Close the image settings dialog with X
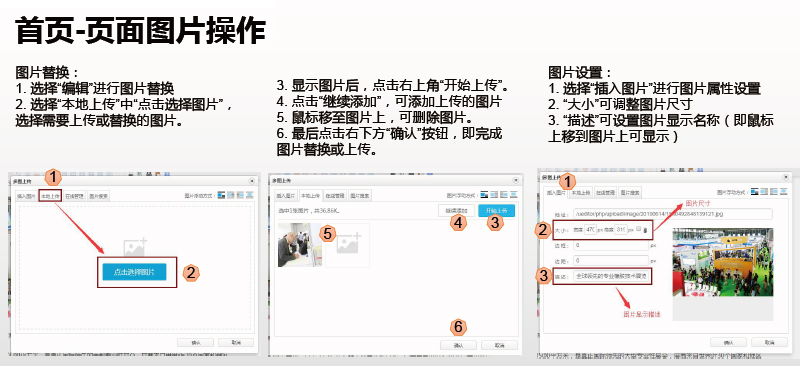This screenshot has width=800, height=366. pyautogui.click(x=785, y=177)
